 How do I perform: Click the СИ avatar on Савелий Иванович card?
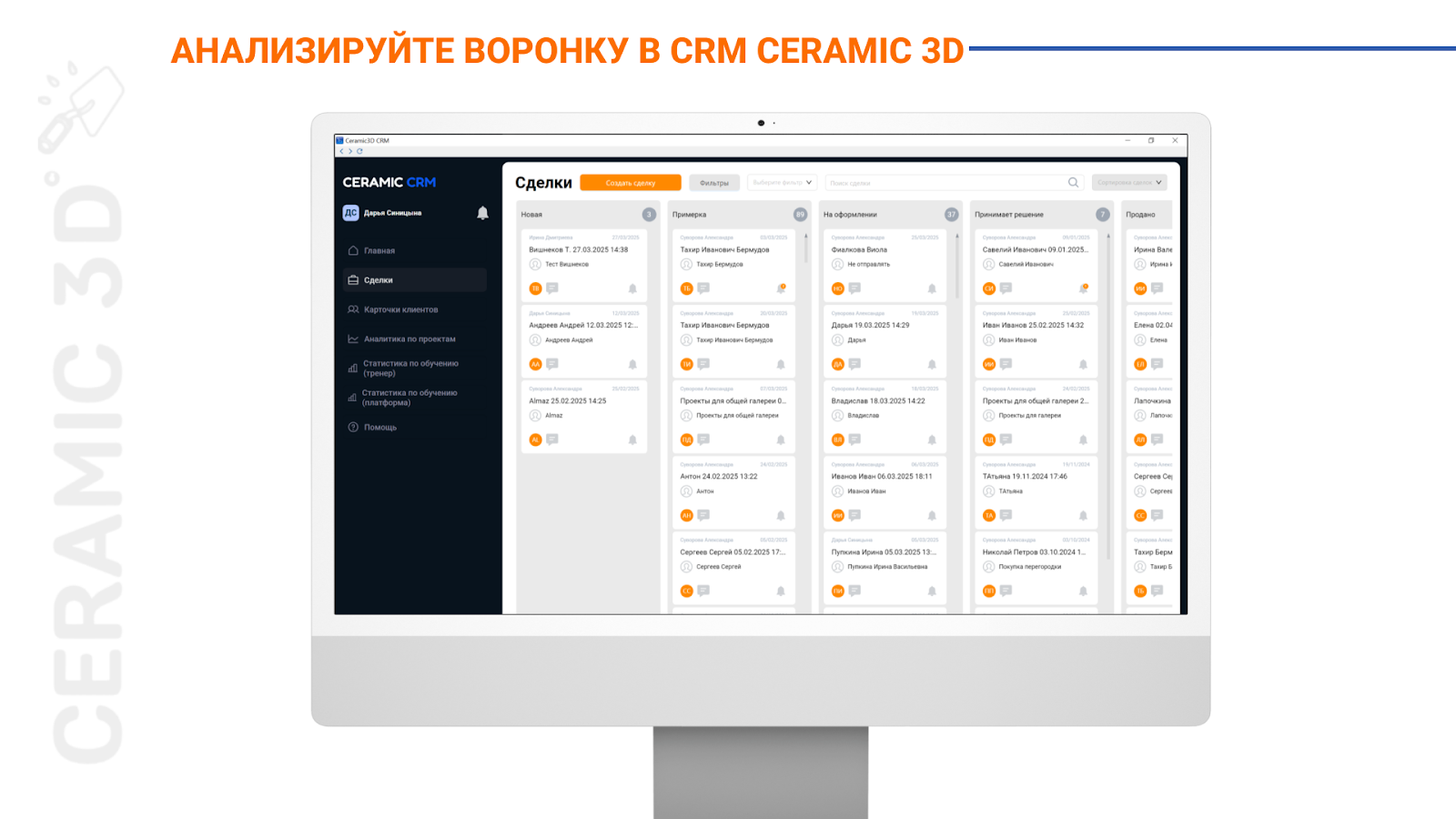coord(989,288)
